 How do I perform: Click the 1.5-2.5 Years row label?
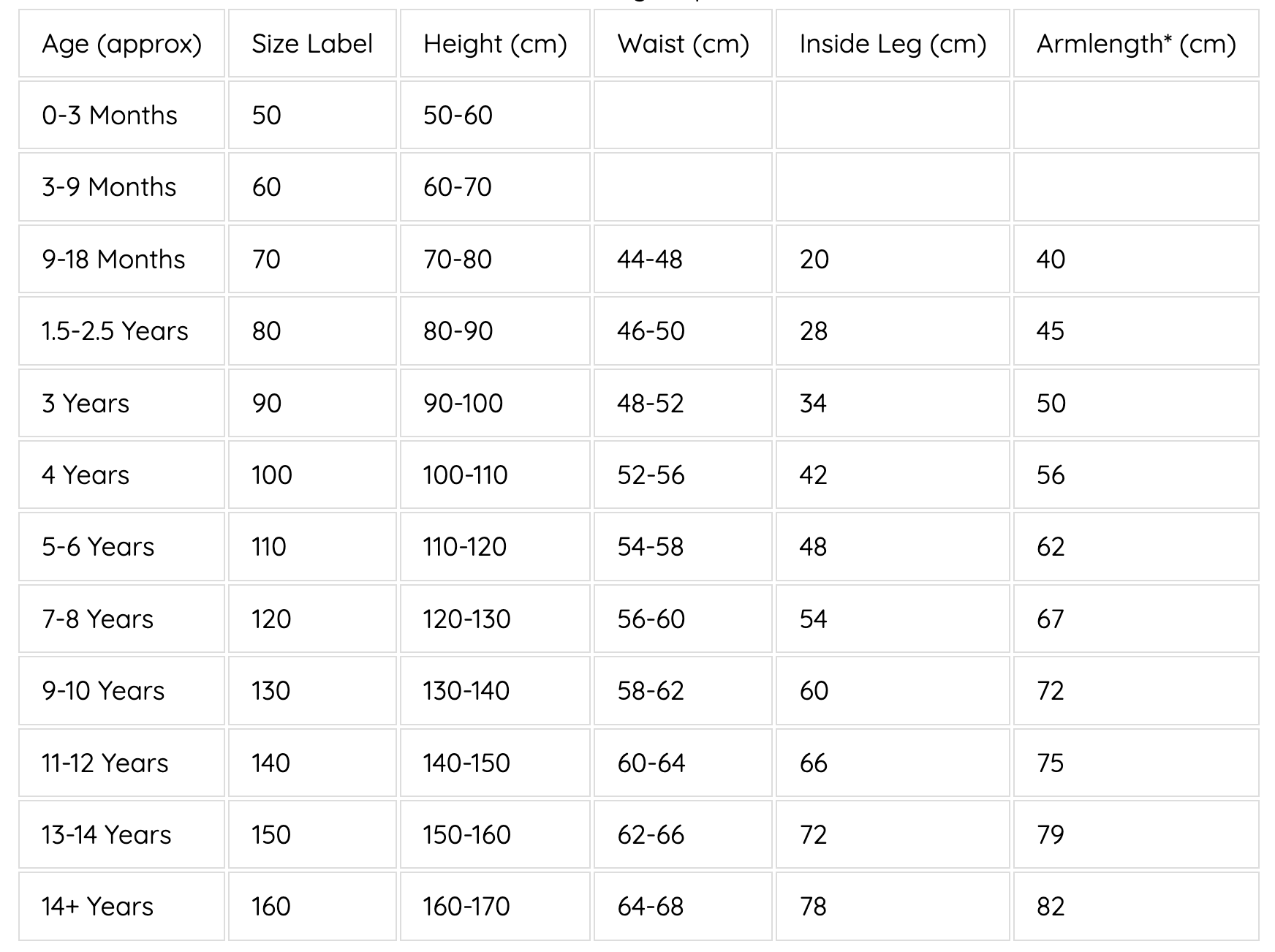pos(115,331)
